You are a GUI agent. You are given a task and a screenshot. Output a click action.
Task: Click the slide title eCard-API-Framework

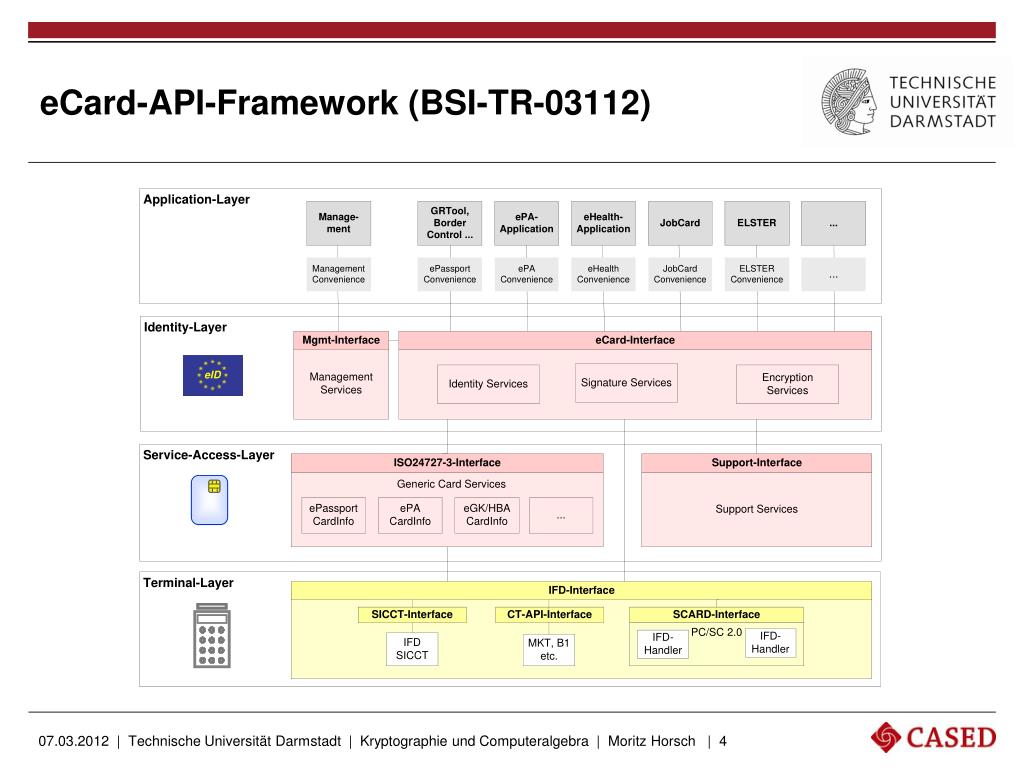[x=345, y=104]
